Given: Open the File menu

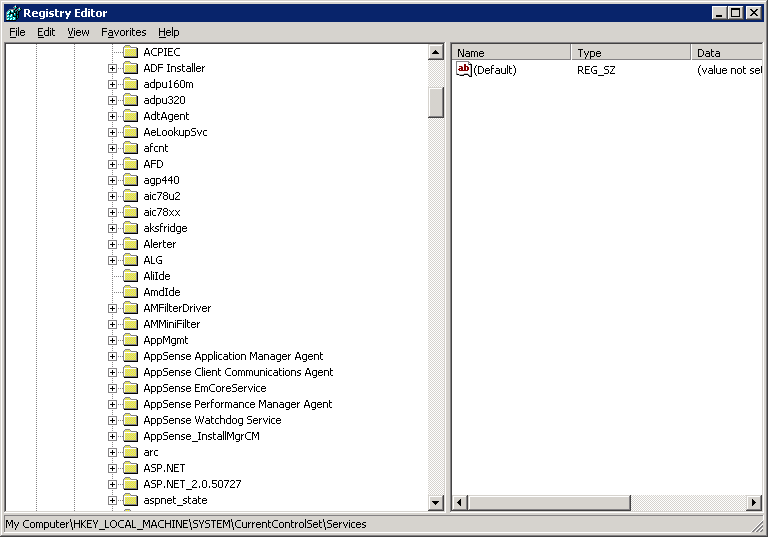Looking at the screenshot, I should (17, 32).
